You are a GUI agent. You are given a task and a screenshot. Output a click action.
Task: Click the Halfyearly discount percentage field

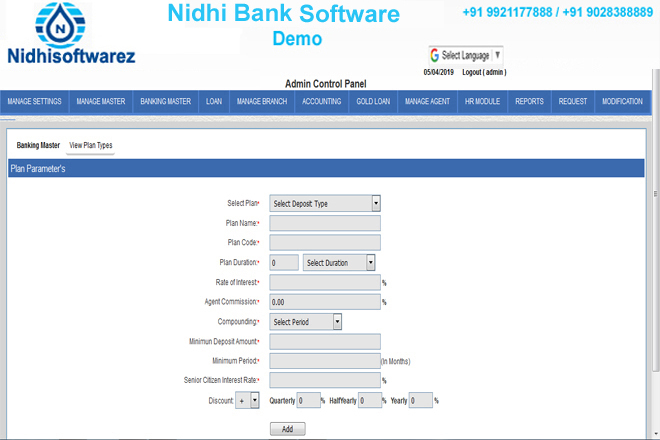tap(370, 400)
